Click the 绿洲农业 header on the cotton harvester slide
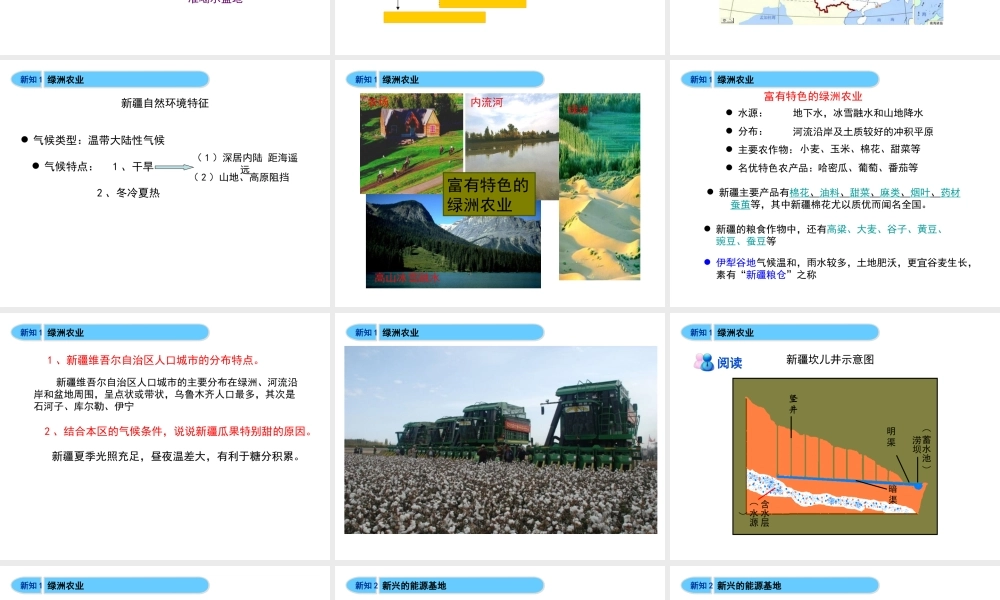1000x600 pixels. point(401,333)
